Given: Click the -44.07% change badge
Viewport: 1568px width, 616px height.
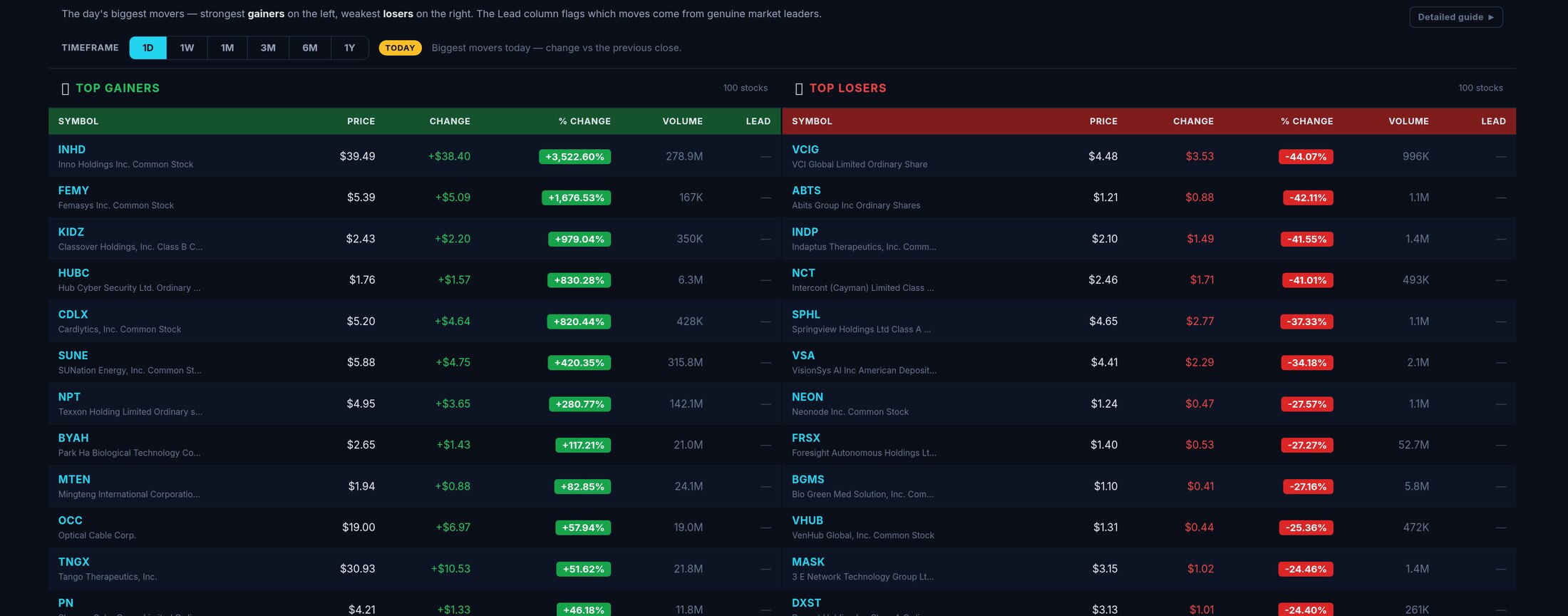Looking at the screenshot, I should click(x=1306, y=157).
